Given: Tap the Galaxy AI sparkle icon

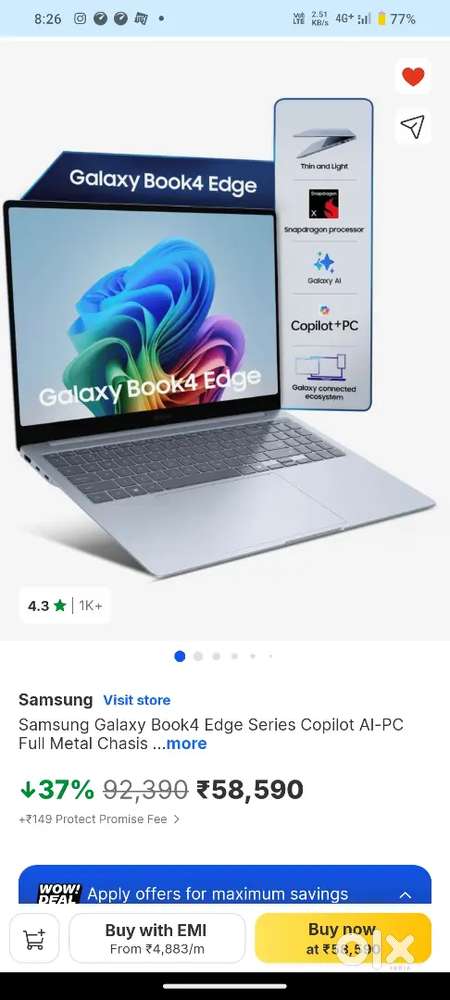Looking at the screenshot, I should coord(324,261).
